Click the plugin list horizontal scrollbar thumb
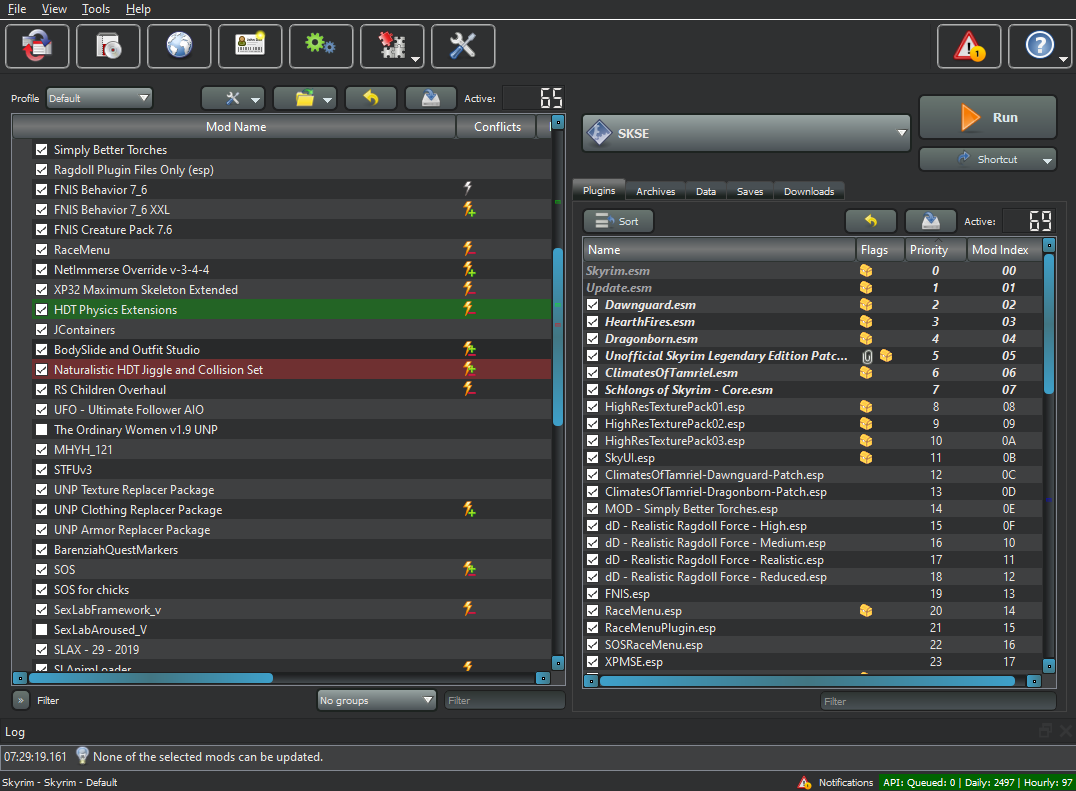Screen dimensions: 1076x791 807,681
